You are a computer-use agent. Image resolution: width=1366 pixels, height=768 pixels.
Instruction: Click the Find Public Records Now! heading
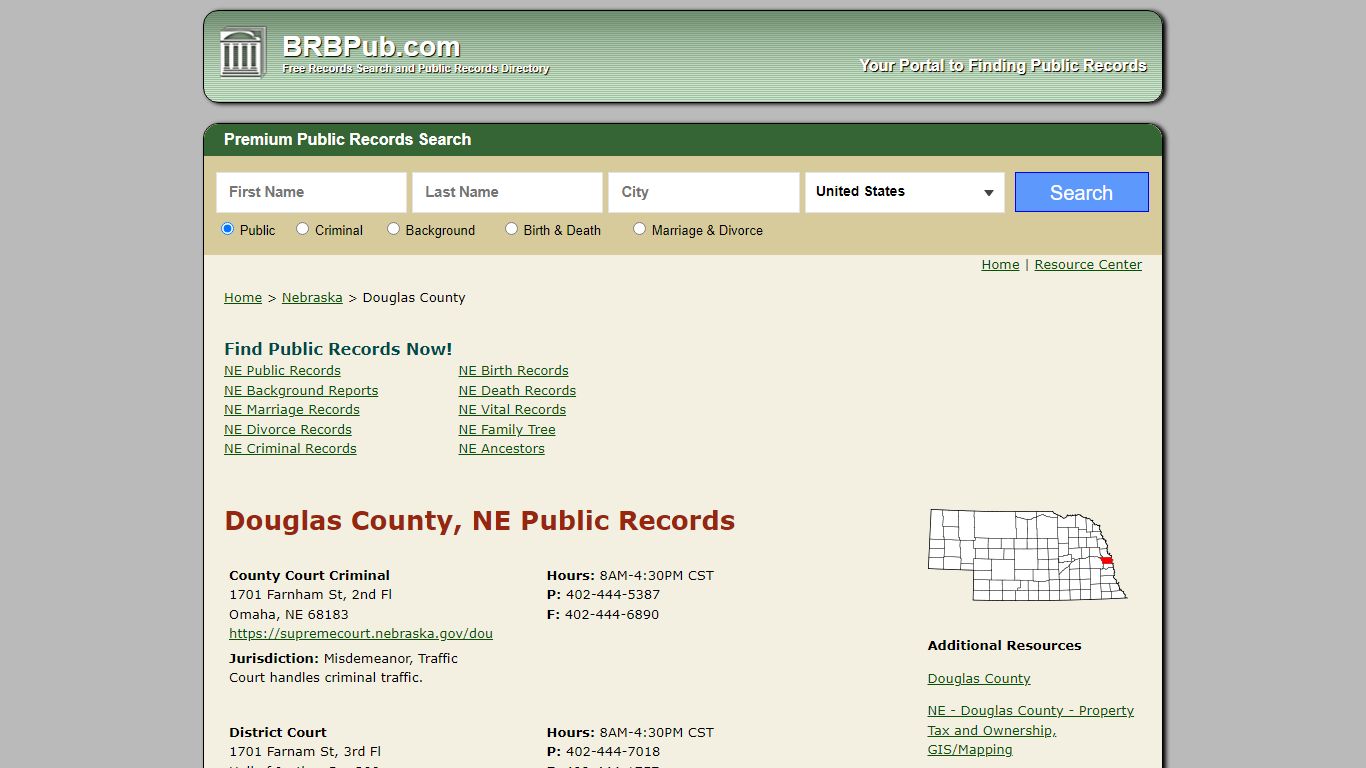[x=338, y=349]
